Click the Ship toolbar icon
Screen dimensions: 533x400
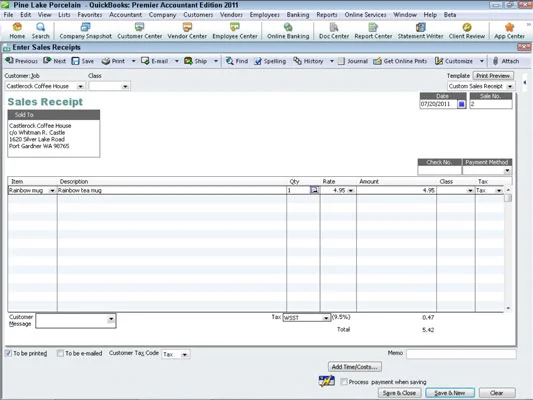[195, 61]
